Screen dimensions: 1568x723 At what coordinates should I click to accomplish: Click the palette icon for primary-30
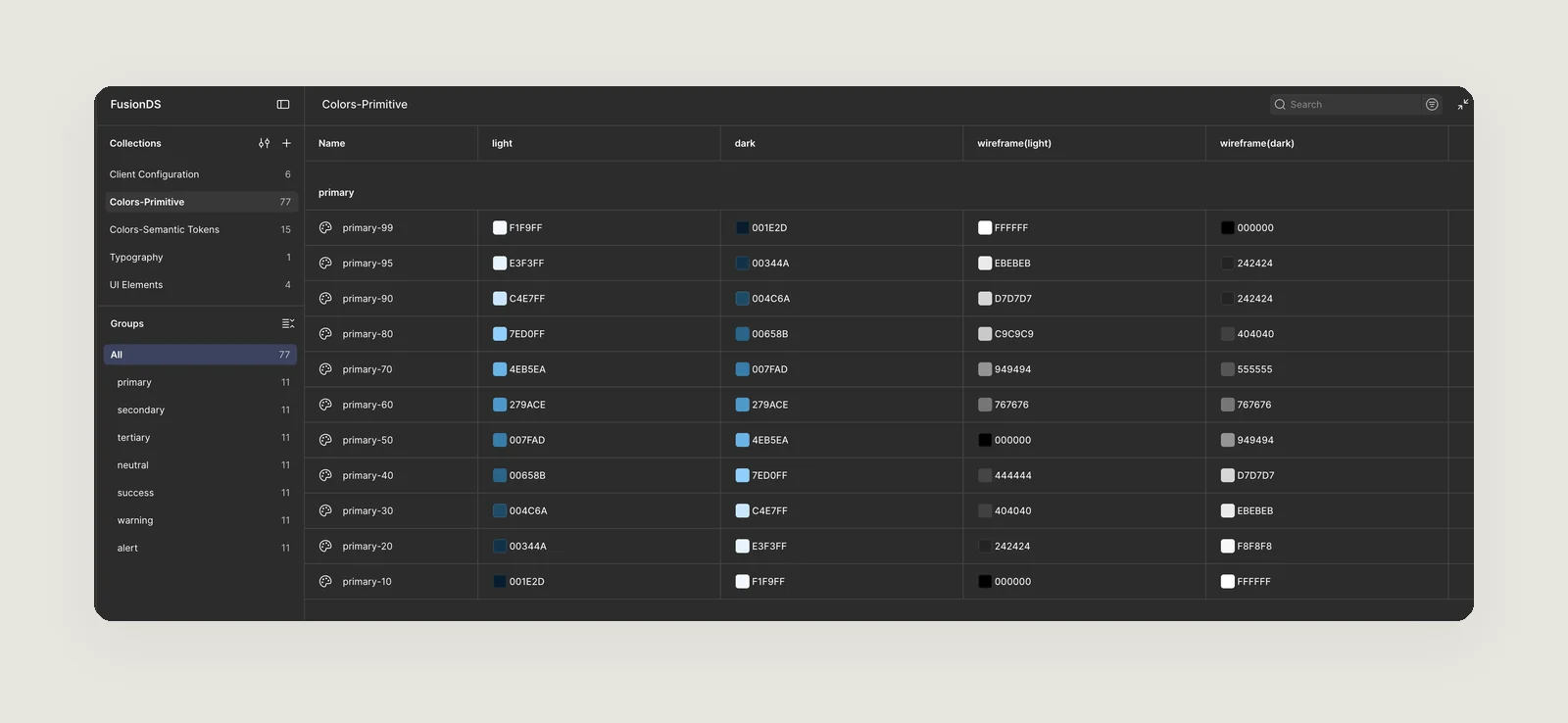coord(325,510)
